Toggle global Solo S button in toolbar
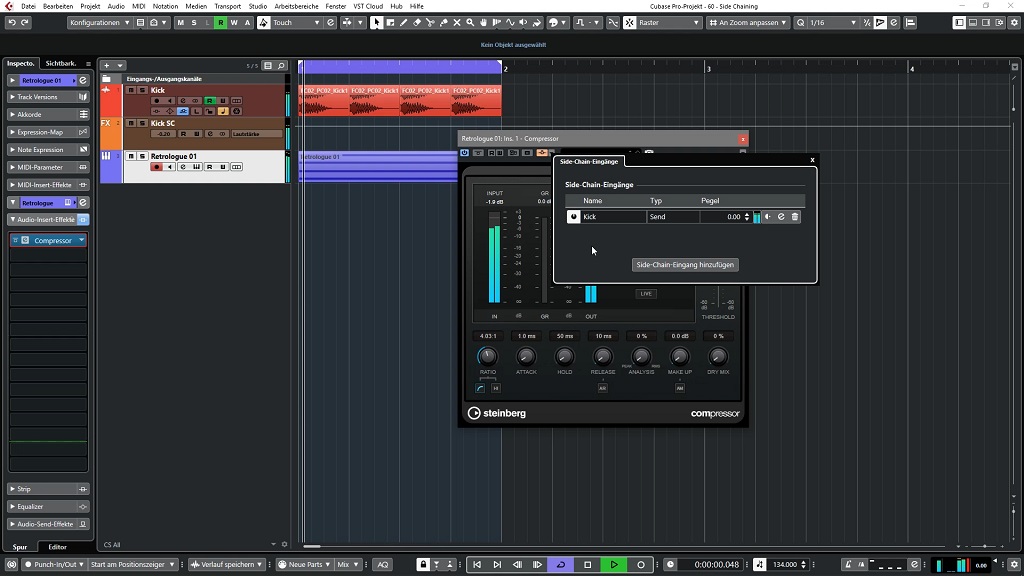Viewport: 1024px width, 576px height. pyautogui.click(x=194, y=23)
